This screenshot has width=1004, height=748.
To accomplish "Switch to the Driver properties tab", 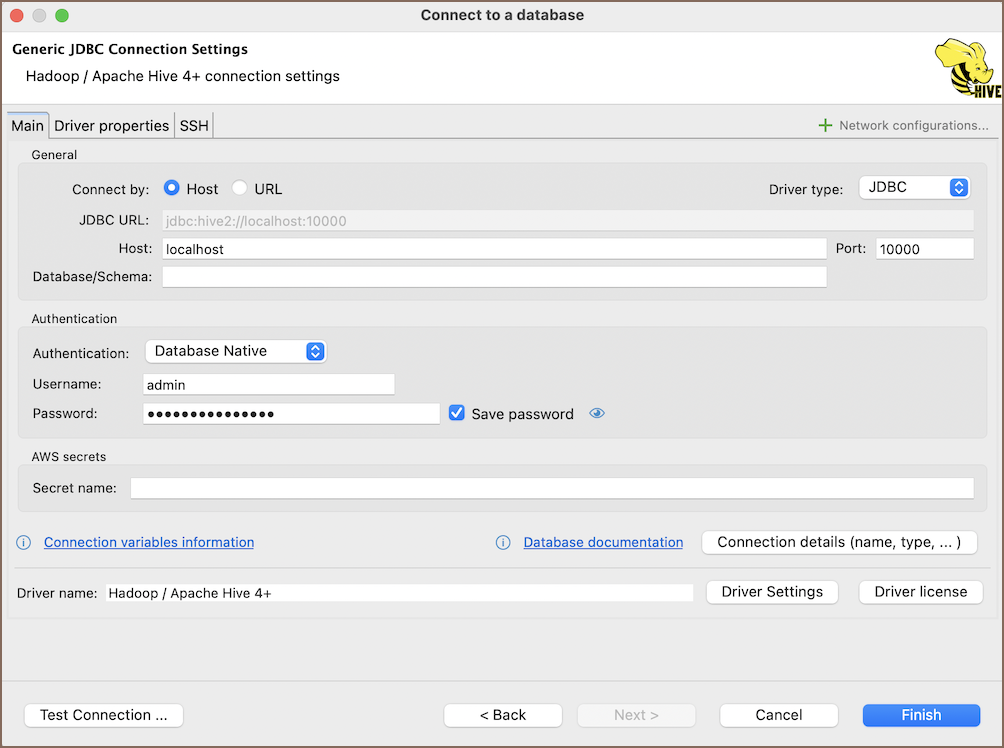I will pyautogui.click(x=111, y=125).
